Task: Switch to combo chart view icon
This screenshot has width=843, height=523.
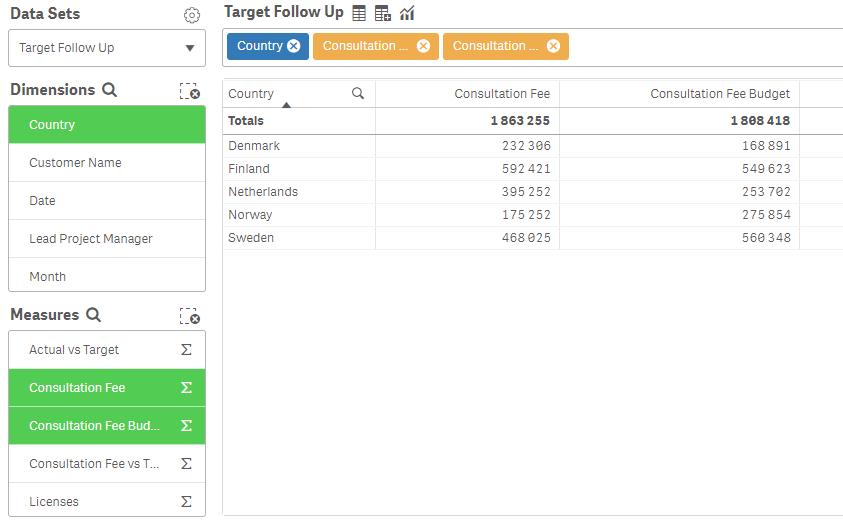Action: tap(407, 13)
